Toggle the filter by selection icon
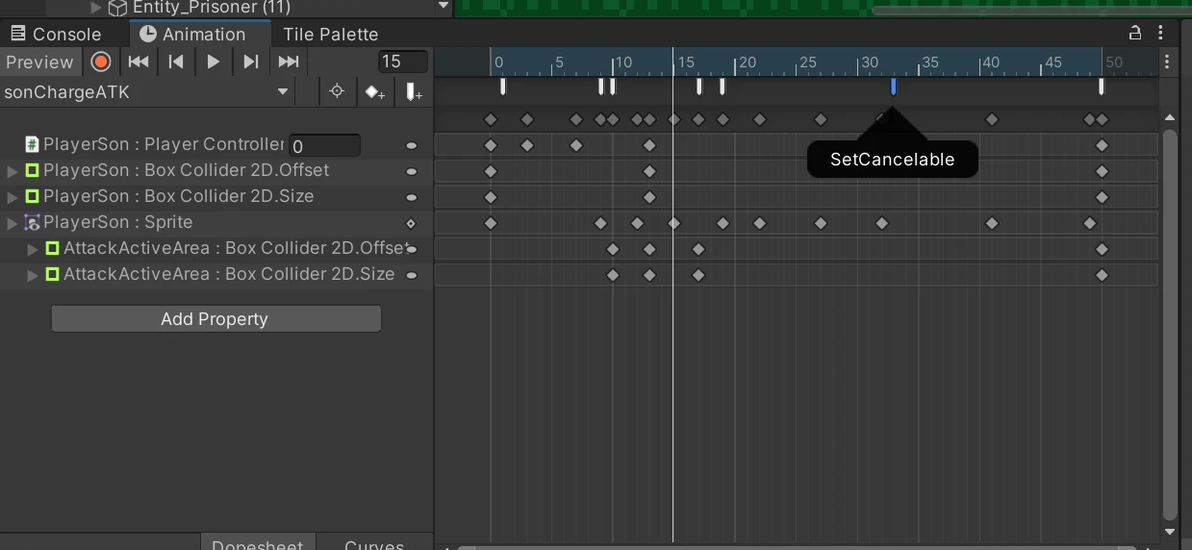Screen dimensions: 1192x550 point(337,92)
